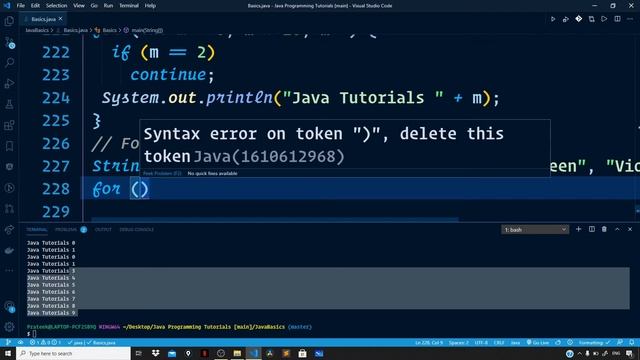Screen dimensions: 640x360
Task: Open the View menu
Action: coord(79,6)
